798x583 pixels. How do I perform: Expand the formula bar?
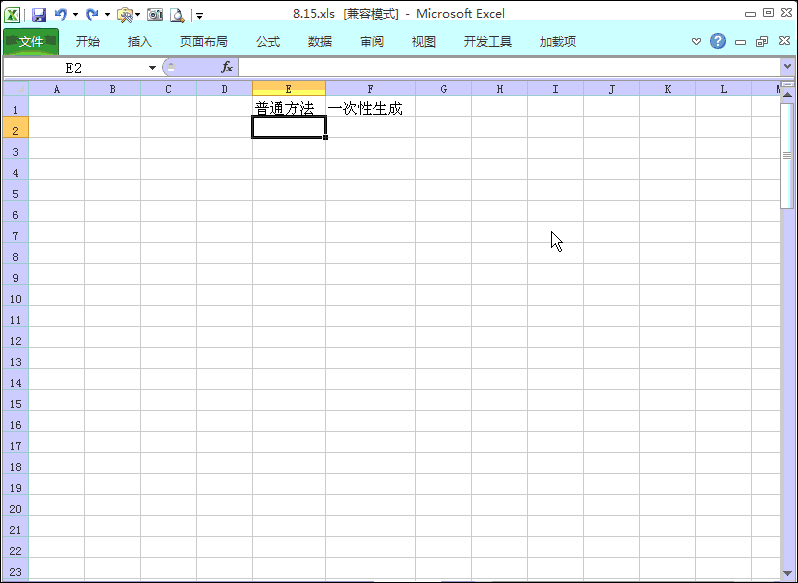(787, 67)
